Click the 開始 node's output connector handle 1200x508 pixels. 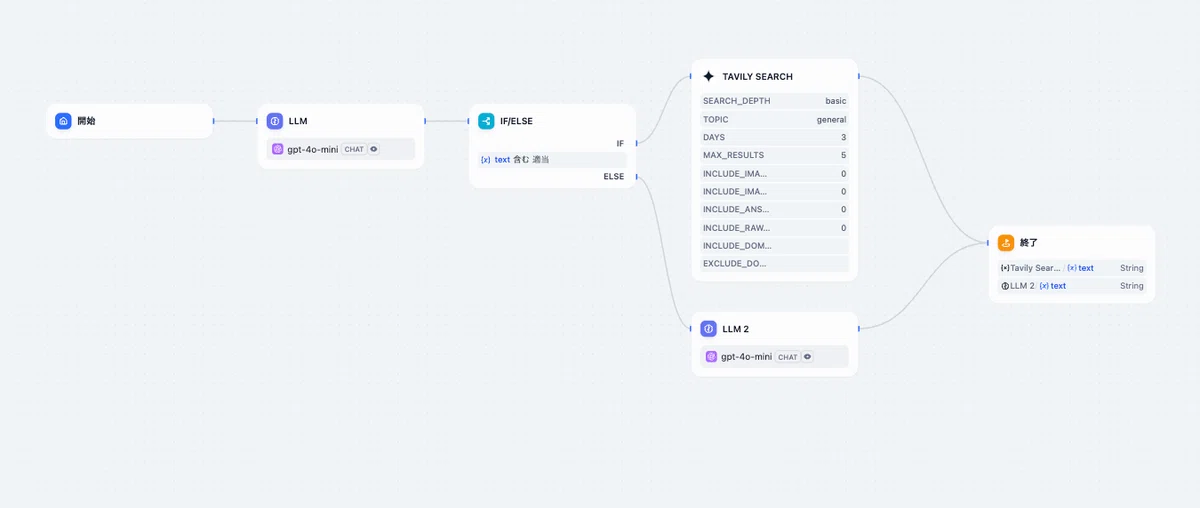tap(213, 121)
